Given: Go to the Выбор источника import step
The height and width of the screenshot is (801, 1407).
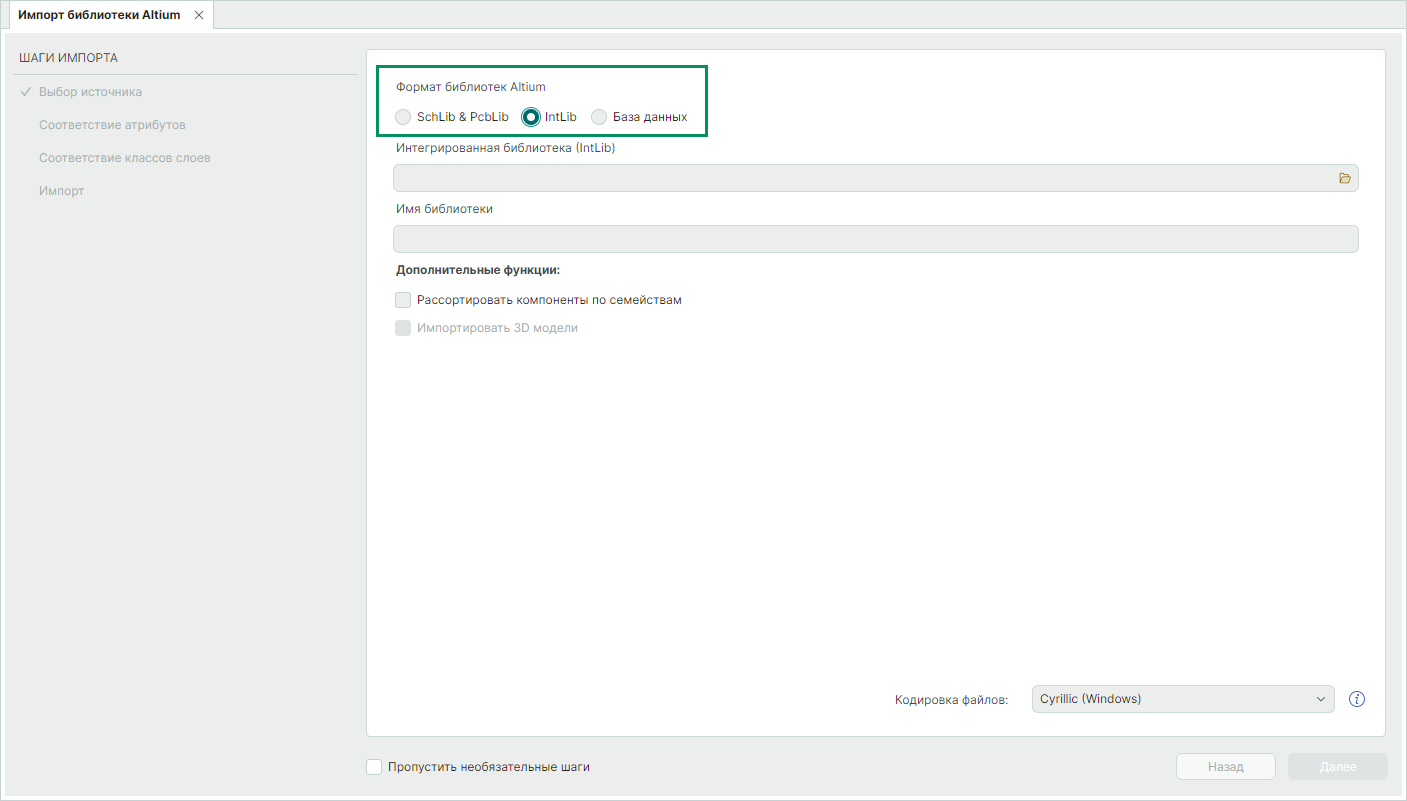Looking at the screenshot, I should tap(90, 92).
